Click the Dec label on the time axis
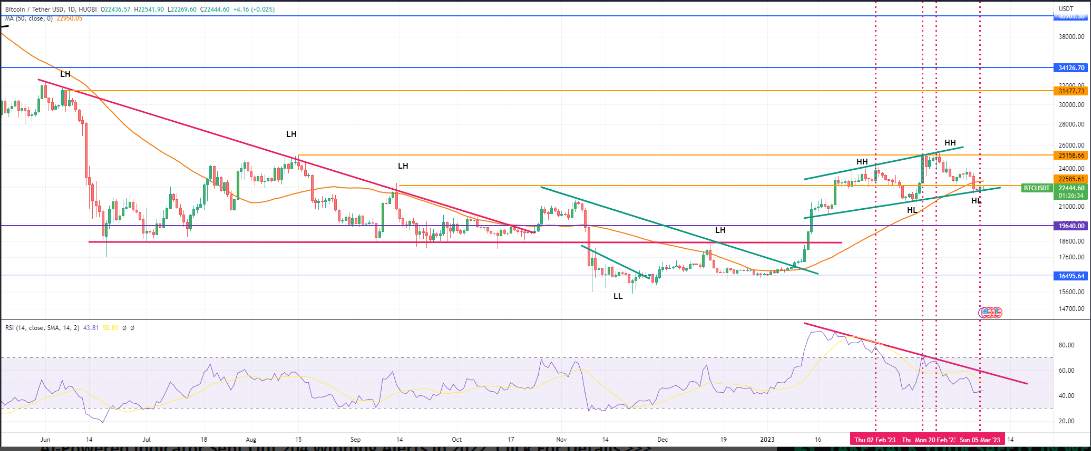The height and width of the screenshot is (451, 1091). click(662, 440)
